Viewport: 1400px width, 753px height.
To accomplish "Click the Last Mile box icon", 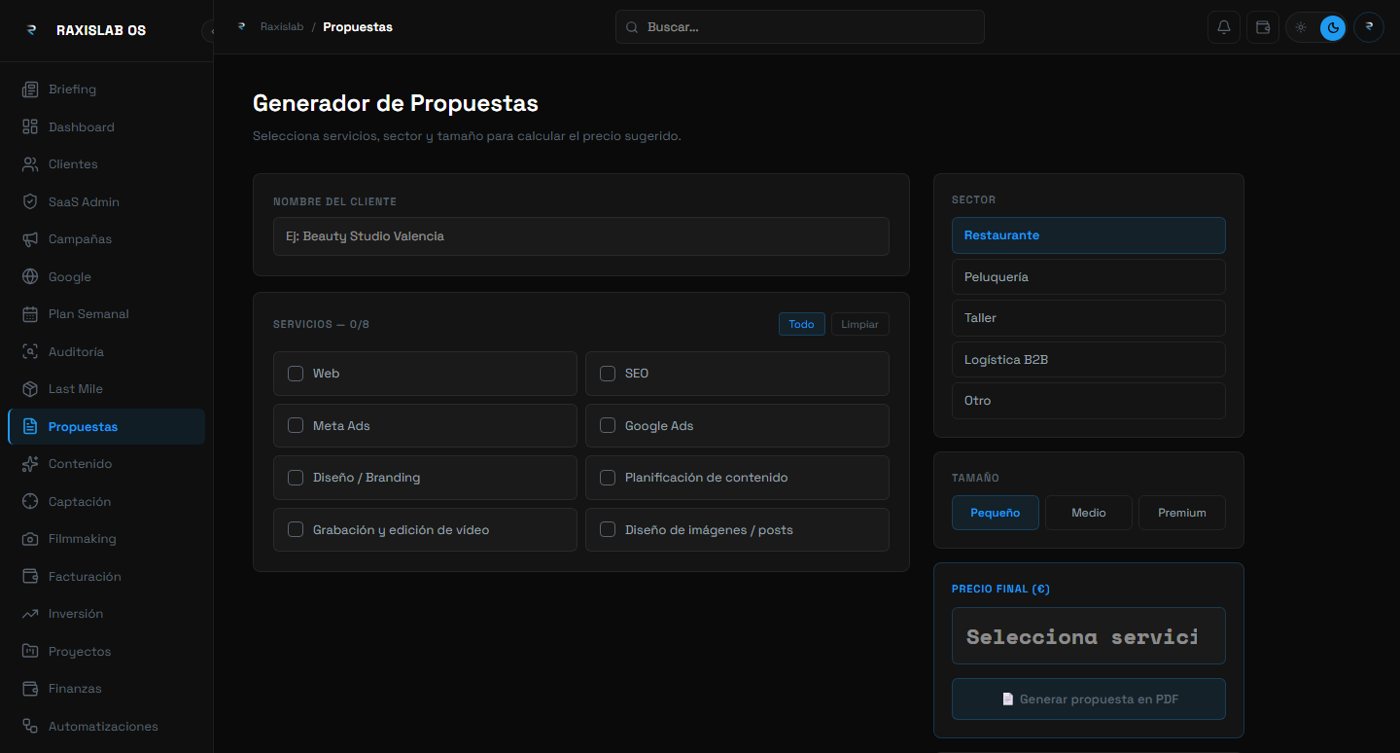I will pos(30,389).
